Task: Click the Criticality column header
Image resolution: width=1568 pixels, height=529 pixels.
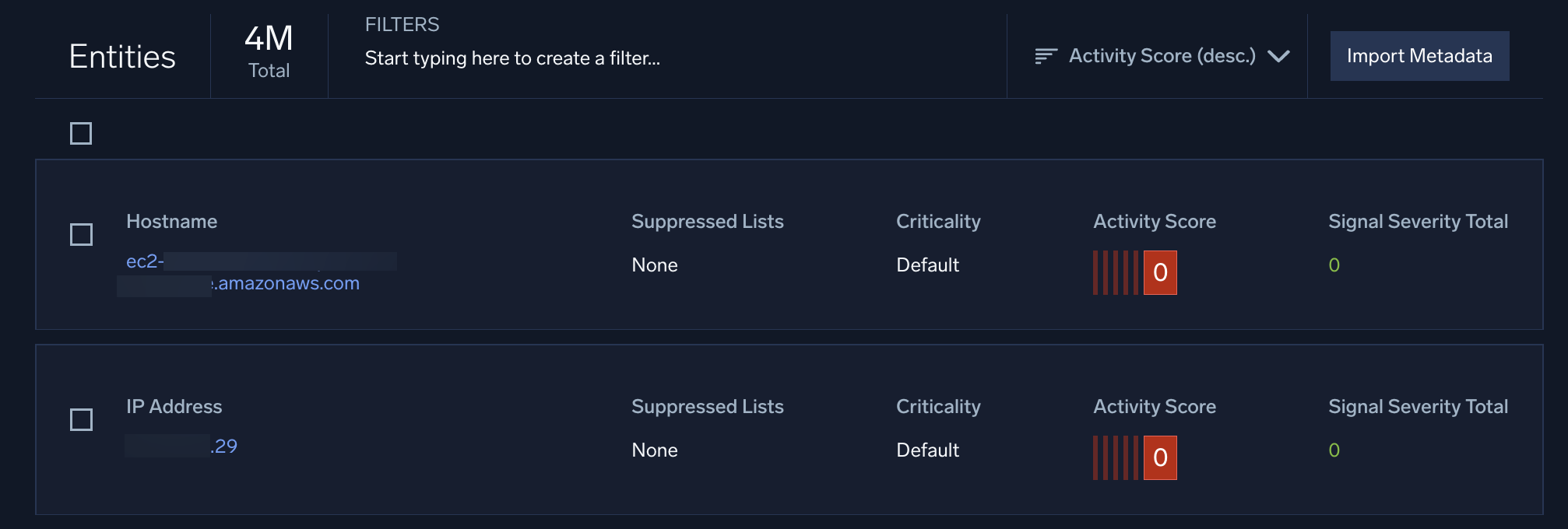Action: (937, 221)
